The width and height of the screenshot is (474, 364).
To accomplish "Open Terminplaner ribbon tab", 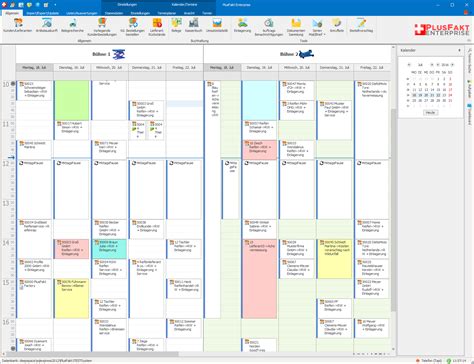I will [167, 13].
